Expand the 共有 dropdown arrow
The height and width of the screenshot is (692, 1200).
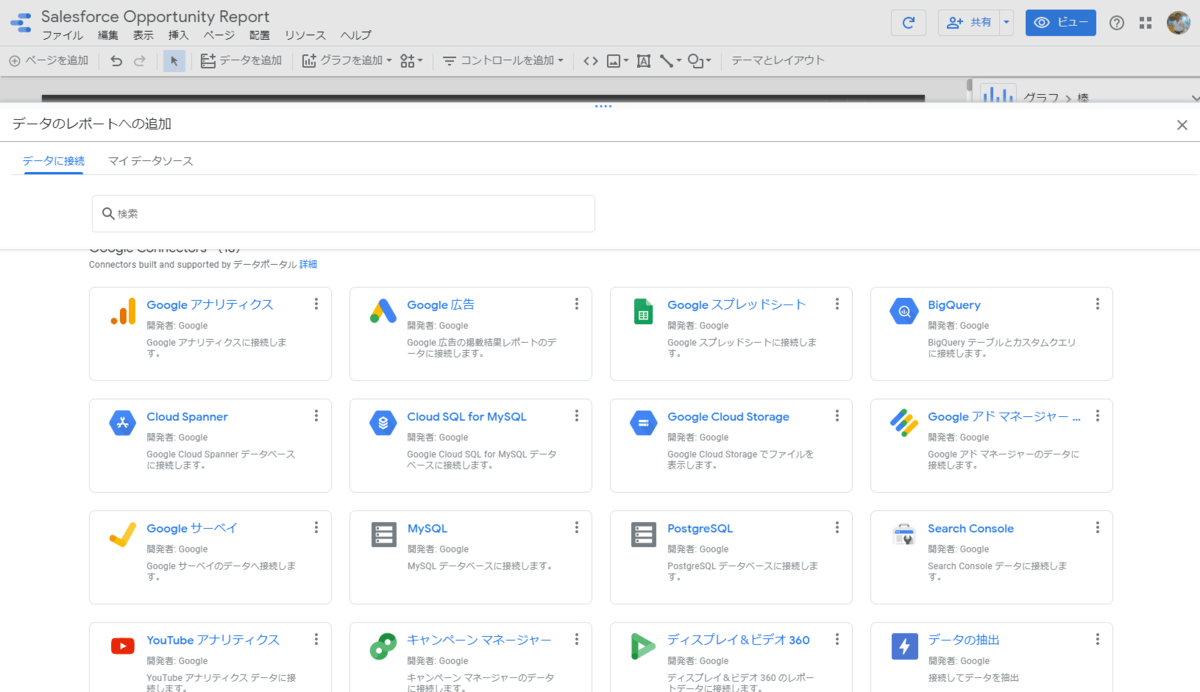1006,23
